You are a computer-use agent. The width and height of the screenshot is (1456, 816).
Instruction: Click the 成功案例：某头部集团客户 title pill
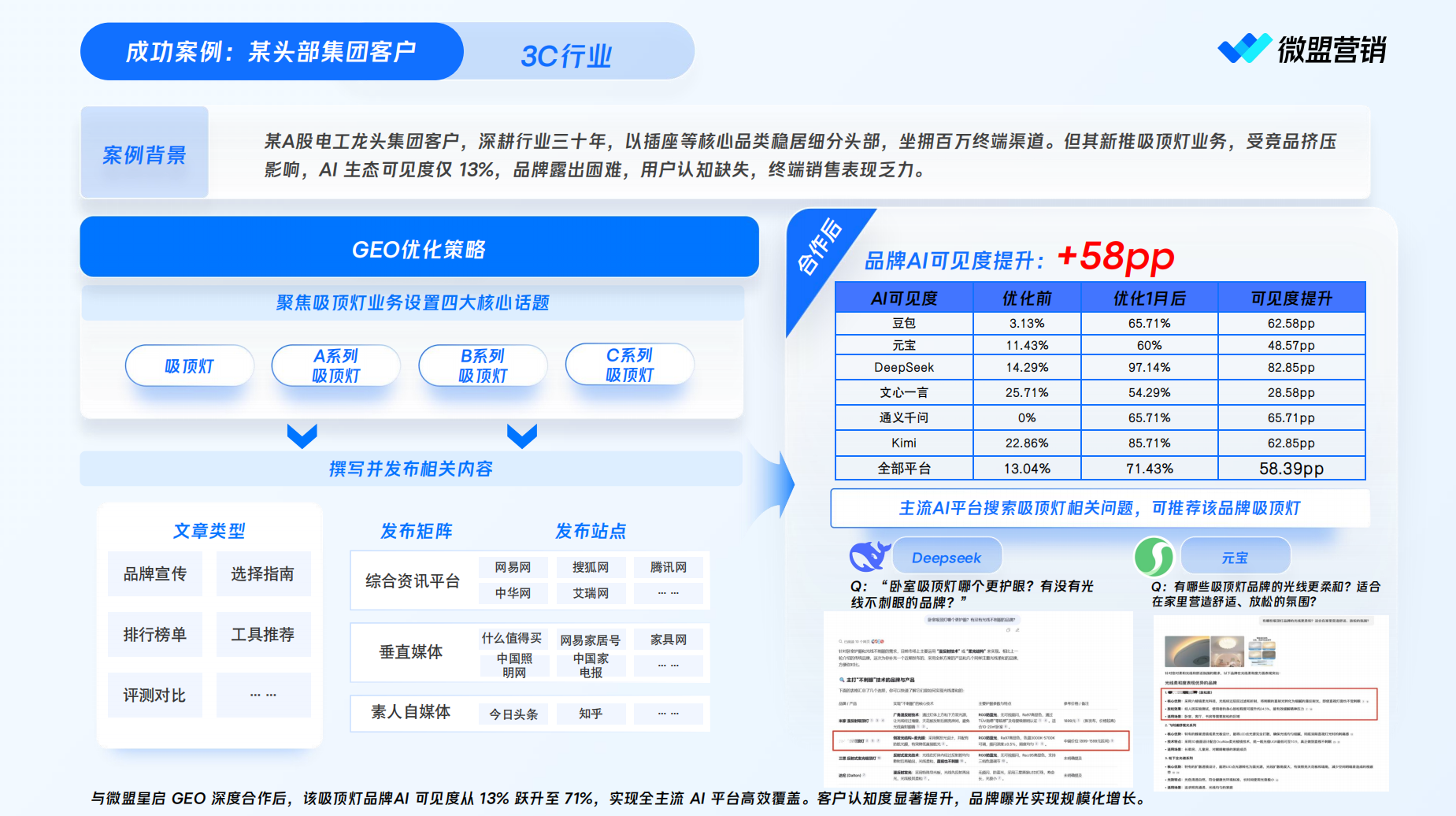[x=272, y=51]
